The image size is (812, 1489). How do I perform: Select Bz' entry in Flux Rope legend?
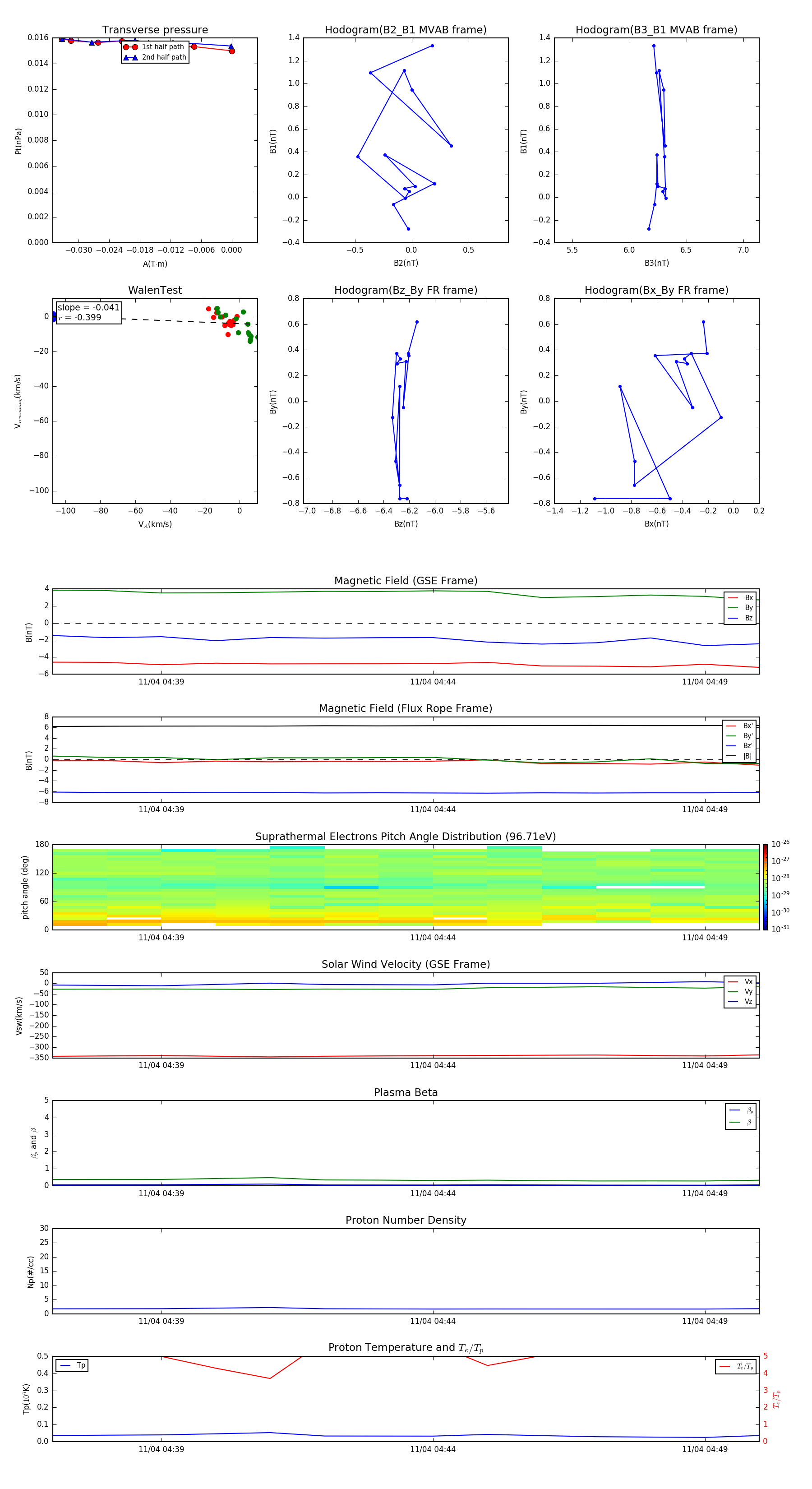pyautogui.click(x=740, y=746)
